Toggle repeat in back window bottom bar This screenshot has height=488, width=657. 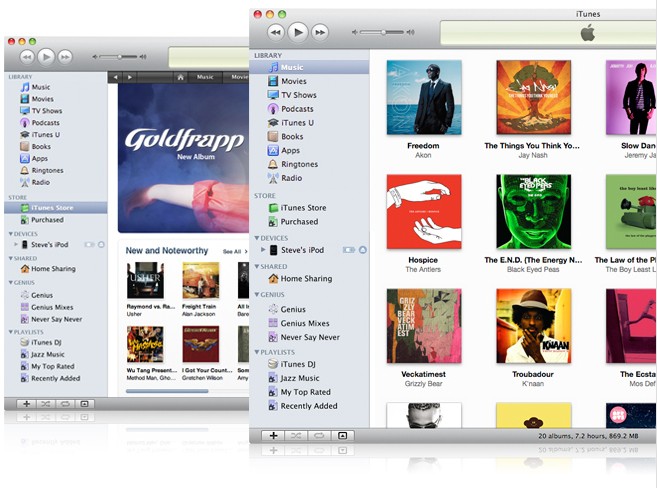click(x=65, y=404)
